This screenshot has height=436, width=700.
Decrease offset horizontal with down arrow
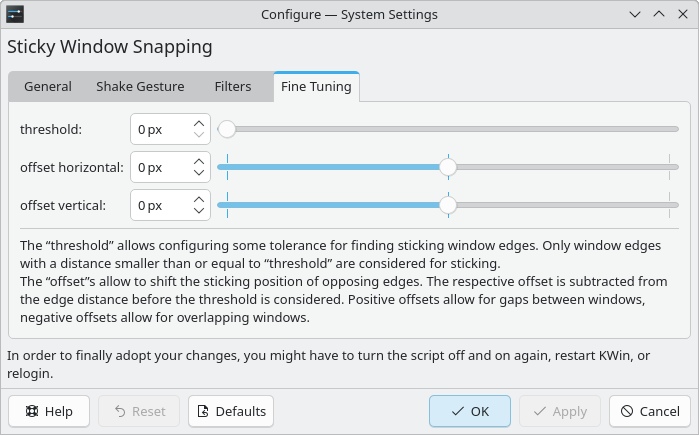(199, 173)
